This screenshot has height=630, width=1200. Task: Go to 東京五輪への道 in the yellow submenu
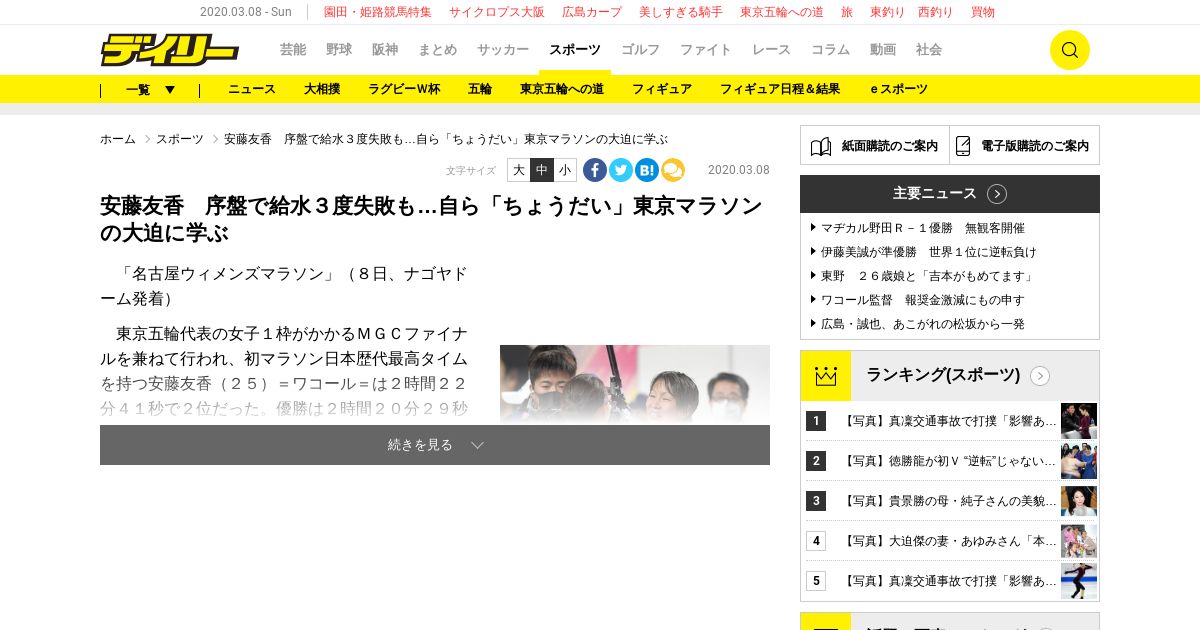[562, 89]
